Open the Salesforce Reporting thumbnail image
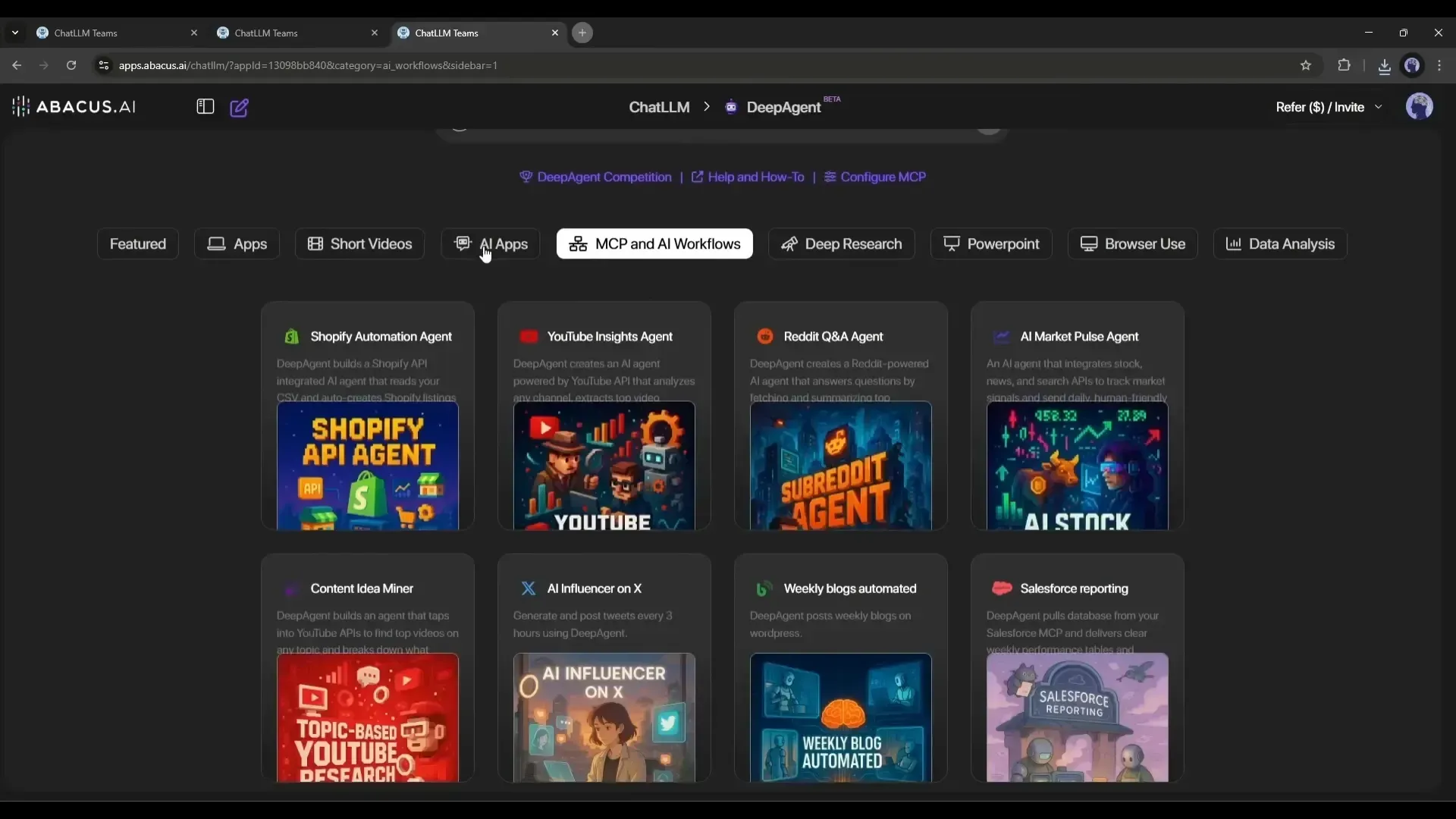The image size is (1456, 819). 1078,717
